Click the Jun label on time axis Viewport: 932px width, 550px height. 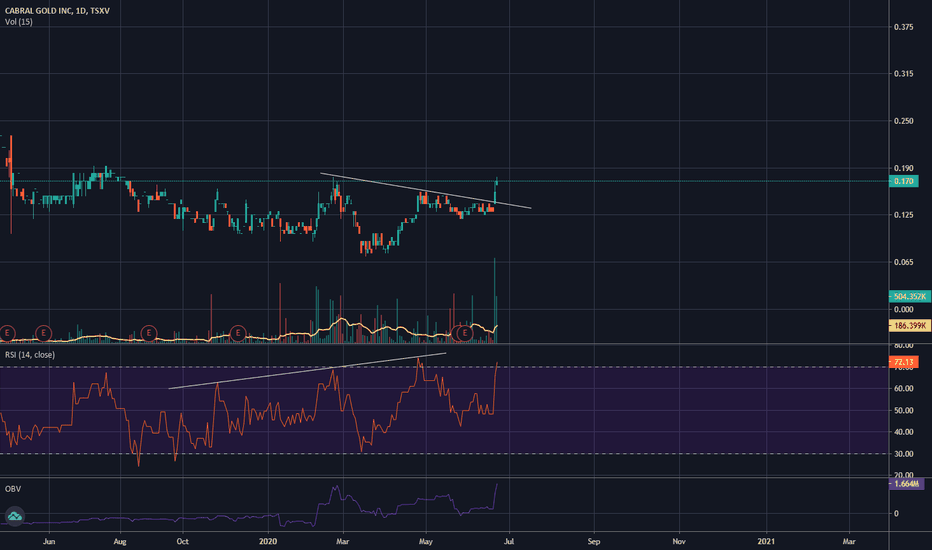click(x=49, y=542)
